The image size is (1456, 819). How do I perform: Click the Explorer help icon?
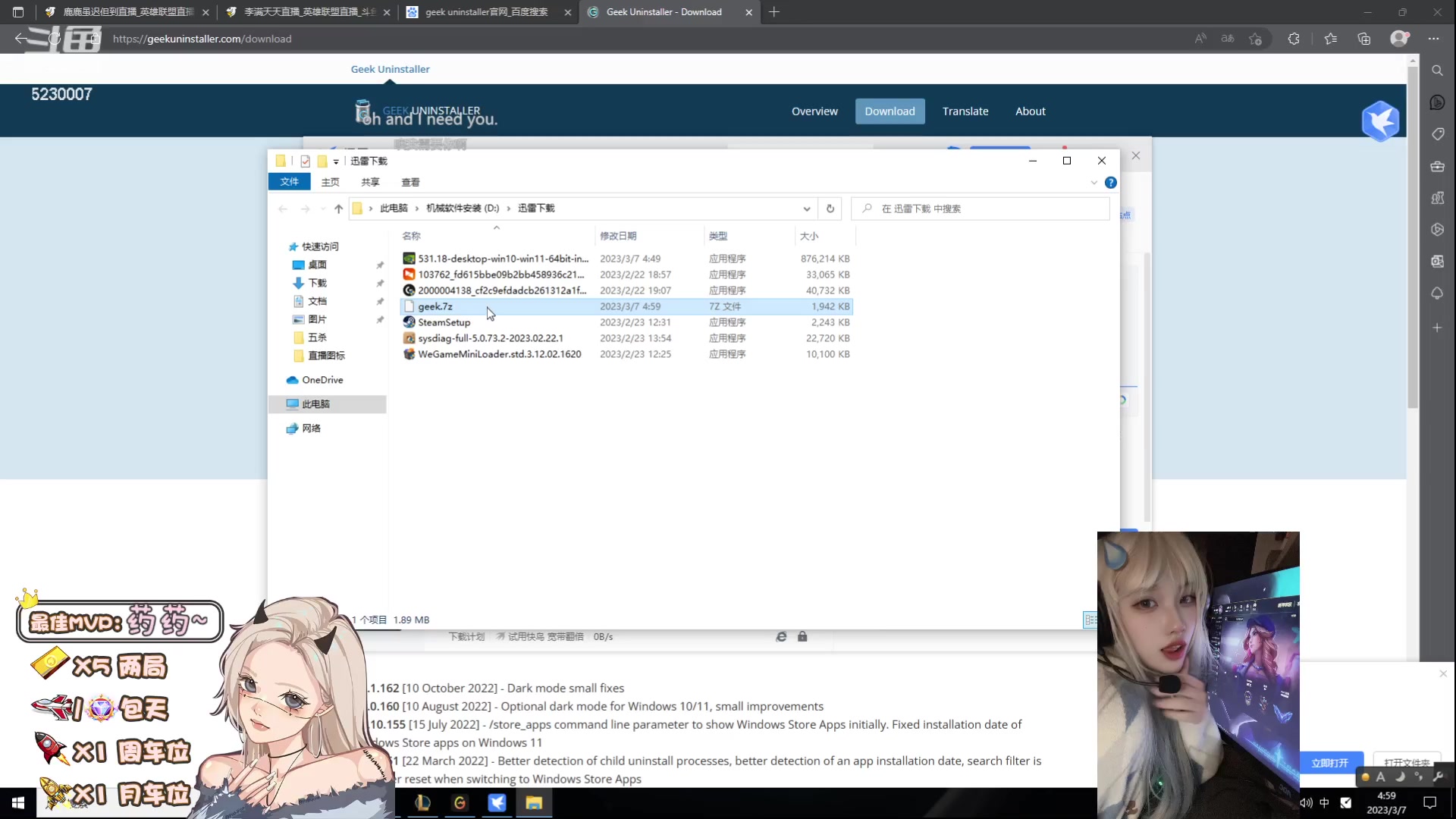click(x=1110, y=183)
